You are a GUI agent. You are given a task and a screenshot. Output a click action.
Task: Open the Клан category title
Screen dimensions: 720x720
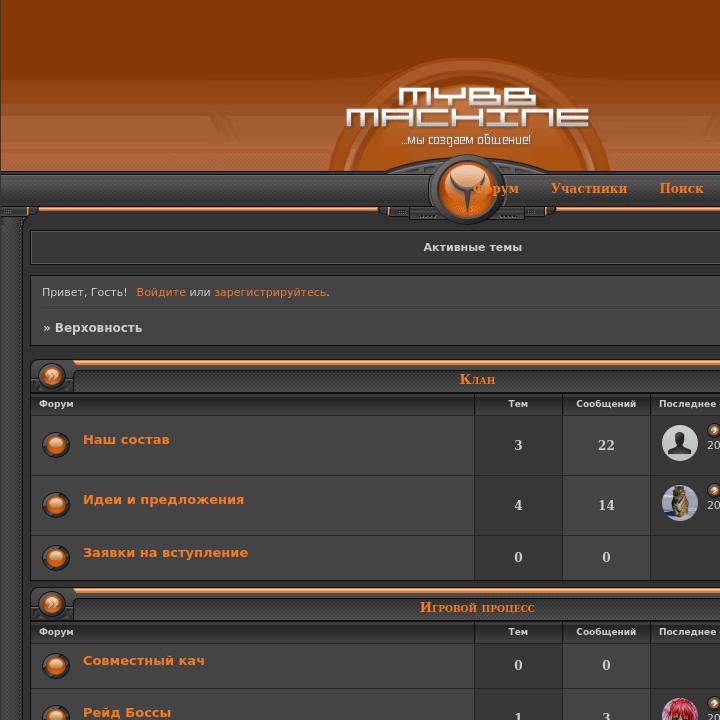(x=477, y=379)
